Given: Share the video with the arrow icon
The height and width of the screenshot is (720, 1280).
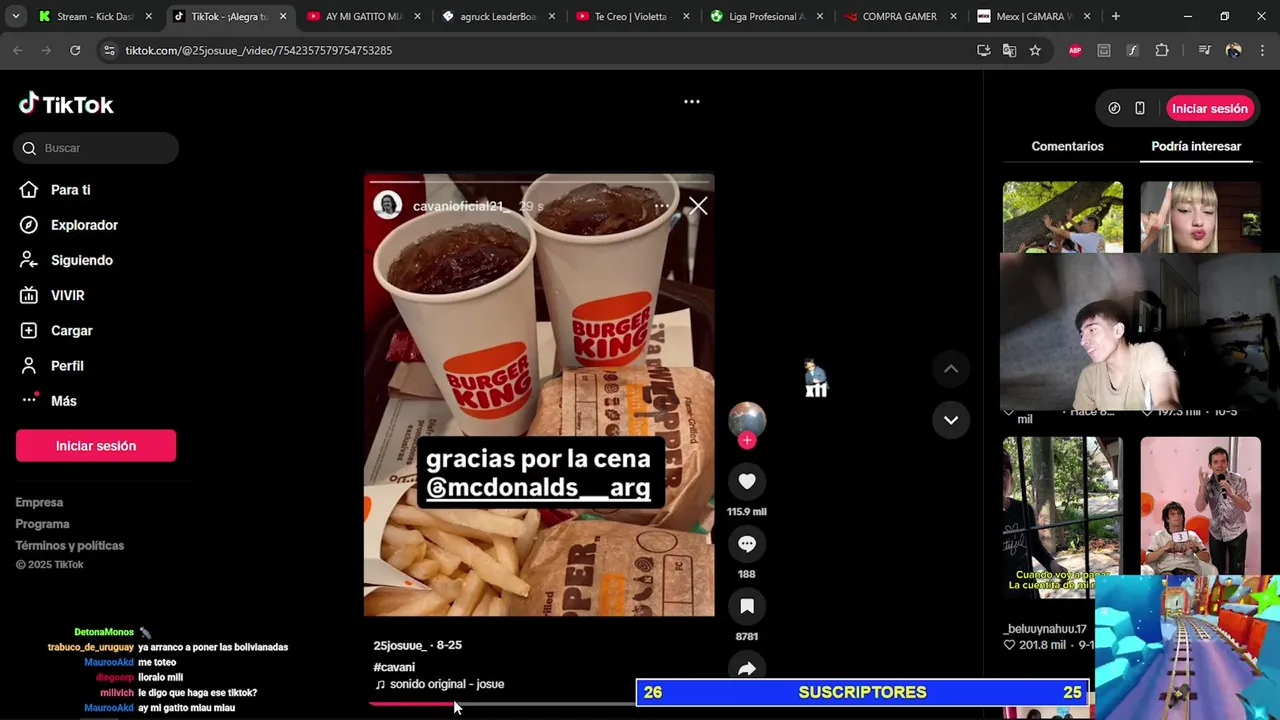Looking at the screenshot, I should click(x=747, y=669).
